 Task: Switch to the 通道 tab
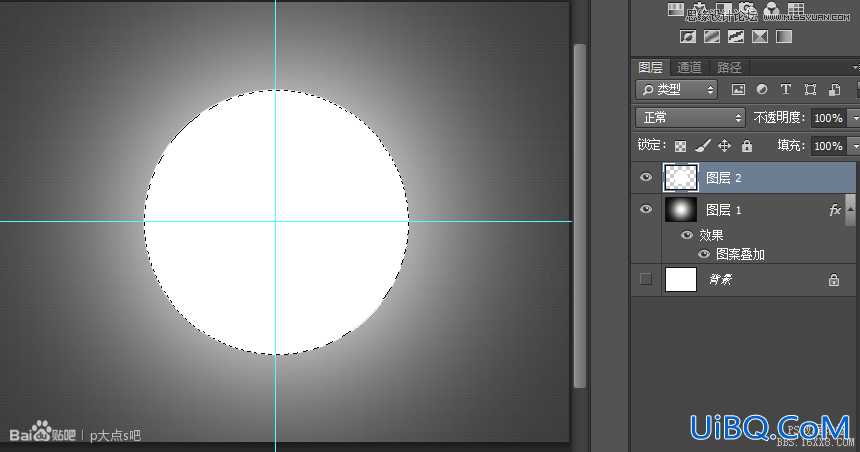click(x=689, y=67)
